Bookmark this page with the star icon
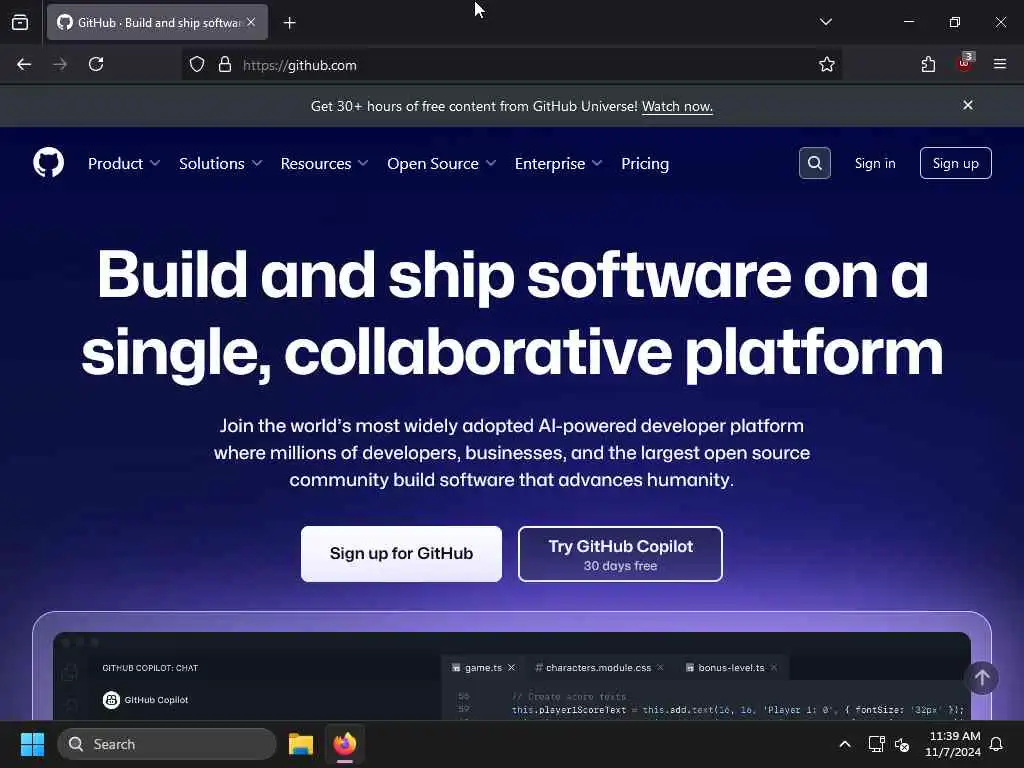 tap(827, 65)
